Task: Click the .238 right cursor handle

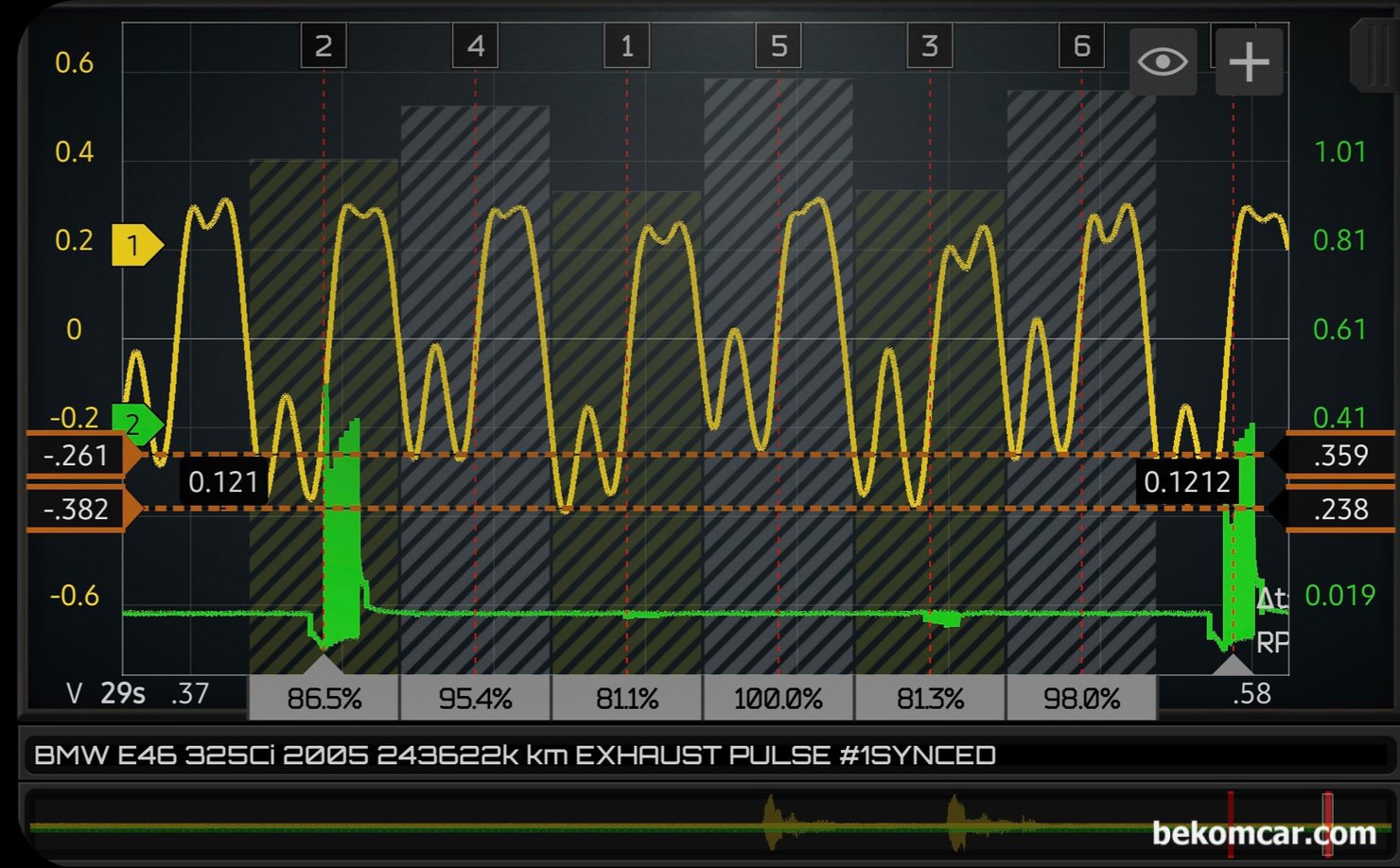Action: [1339, 510]
